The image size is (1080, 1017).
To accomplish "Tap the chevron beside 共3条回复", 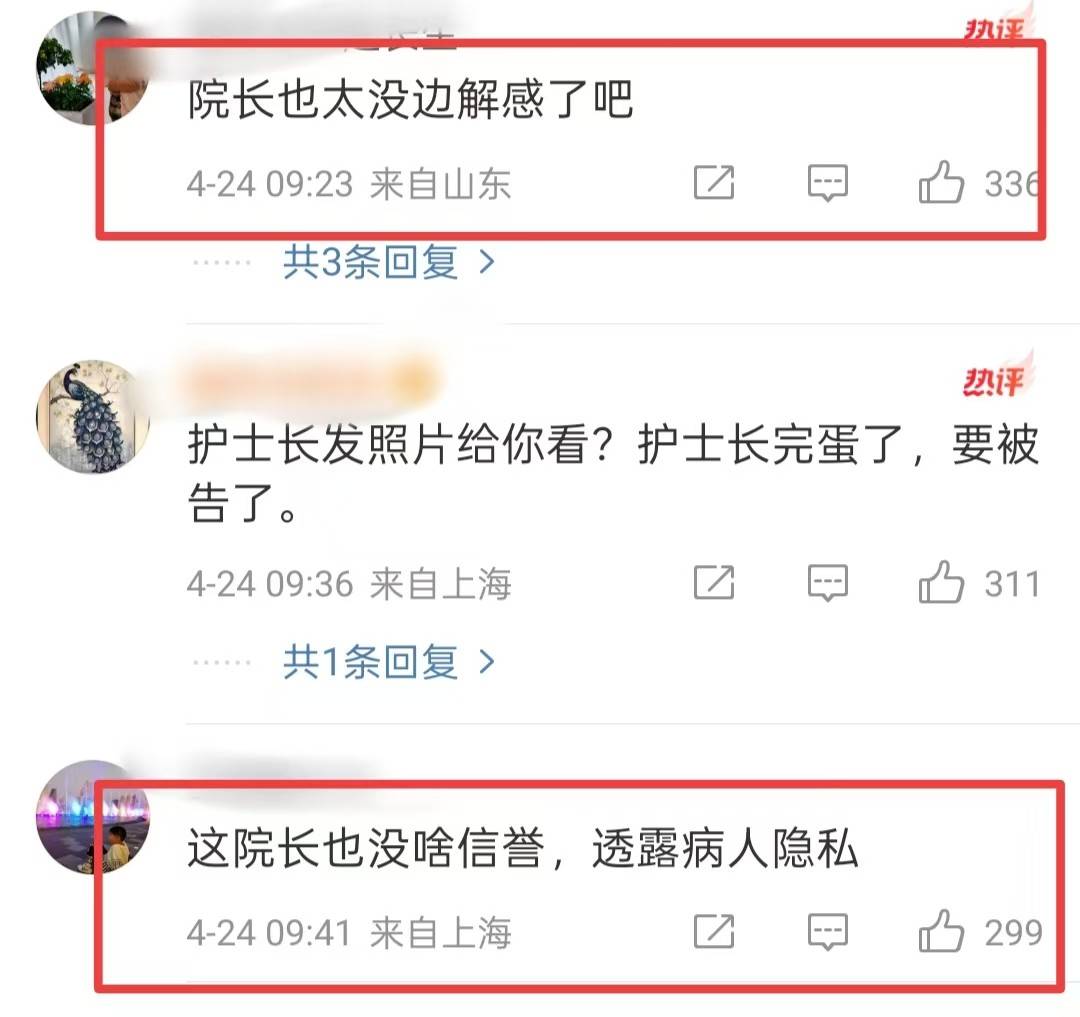I will 487,262.
